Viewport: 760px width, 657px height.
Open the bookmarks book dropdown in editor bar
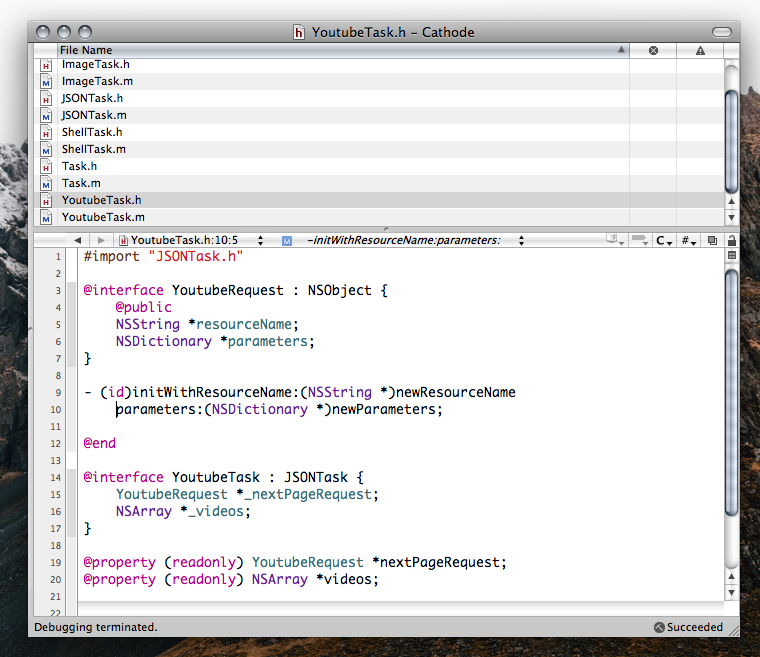615,240
